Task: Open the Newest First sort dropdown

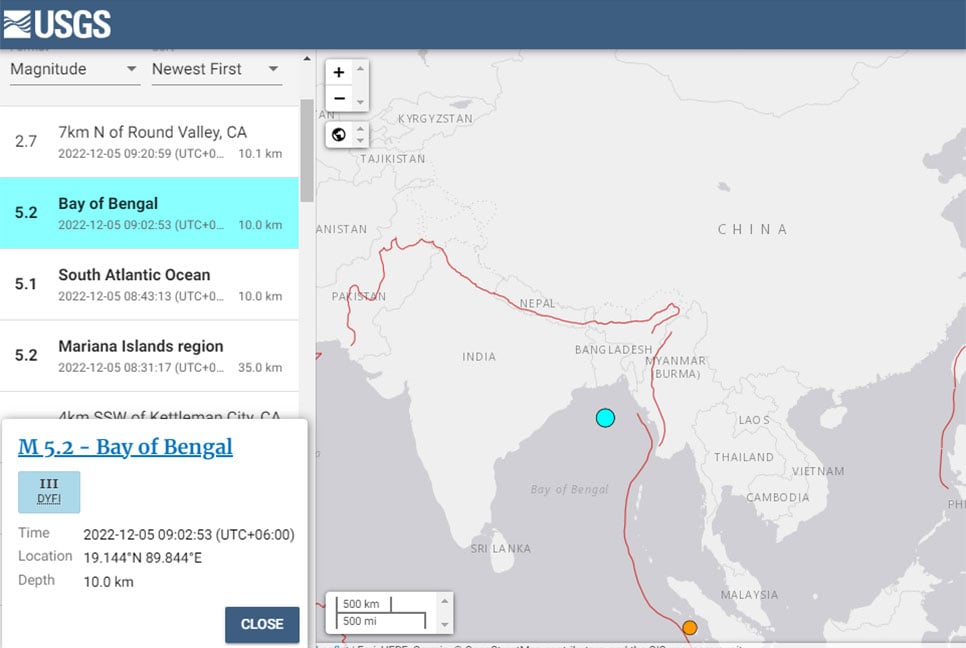Action: (215, 69)
